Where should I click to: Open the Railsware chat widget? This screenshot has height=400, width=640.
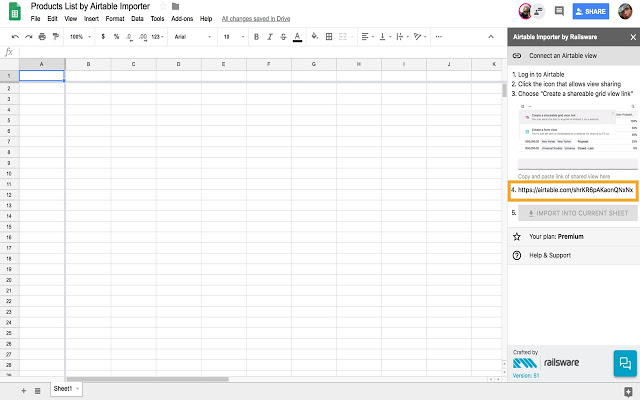(x=625, y=363)
